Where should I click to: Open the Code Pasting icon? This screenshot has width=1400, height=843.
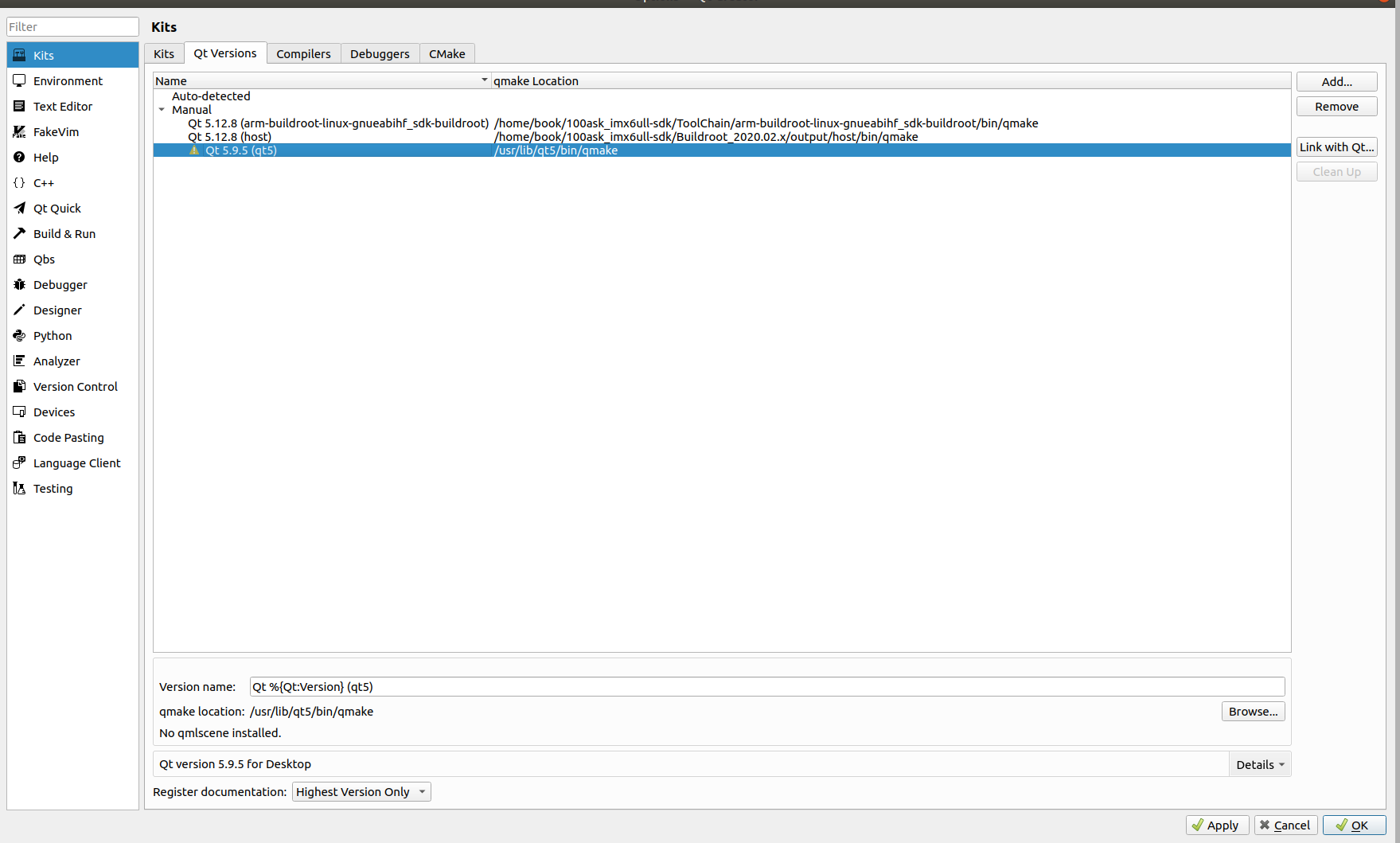[19, 437]
